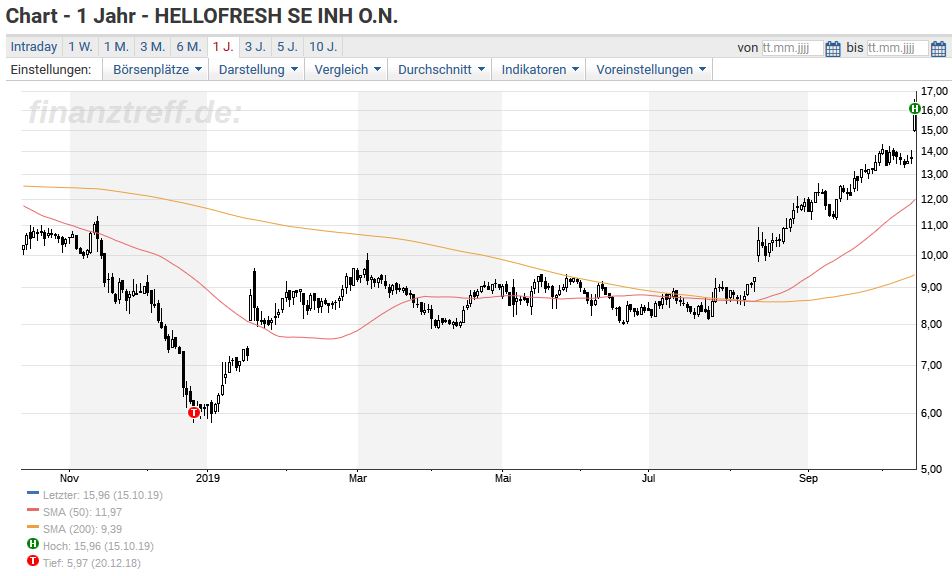Click the red SMA (50) legend swatch
The height and width of the screenshot is (576, 952).
pos(33,510)
